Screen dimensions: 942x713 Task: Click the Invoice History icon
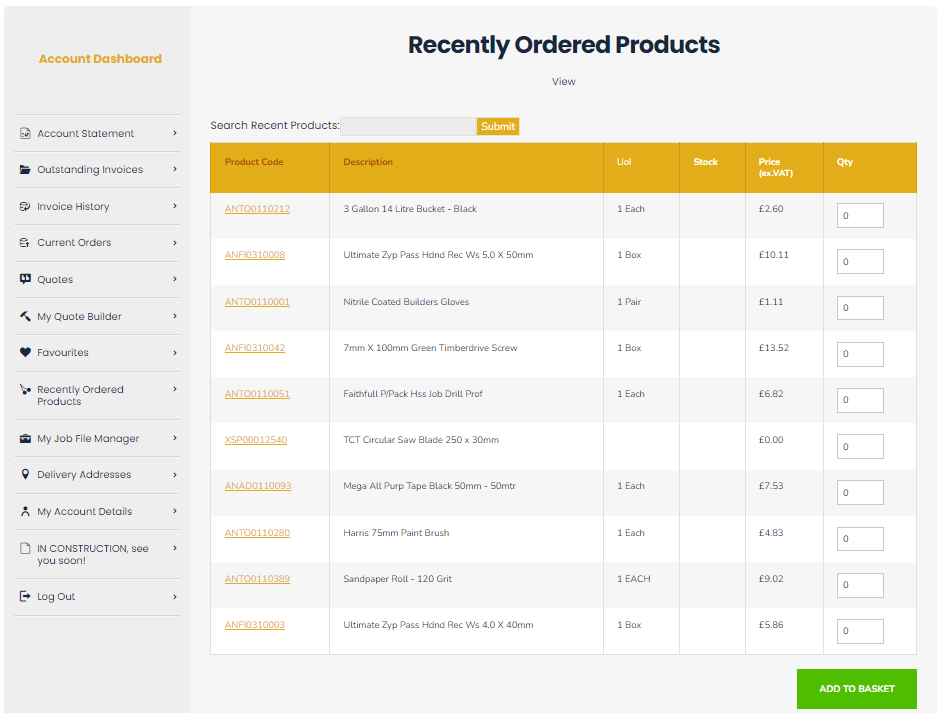[25, 207]
